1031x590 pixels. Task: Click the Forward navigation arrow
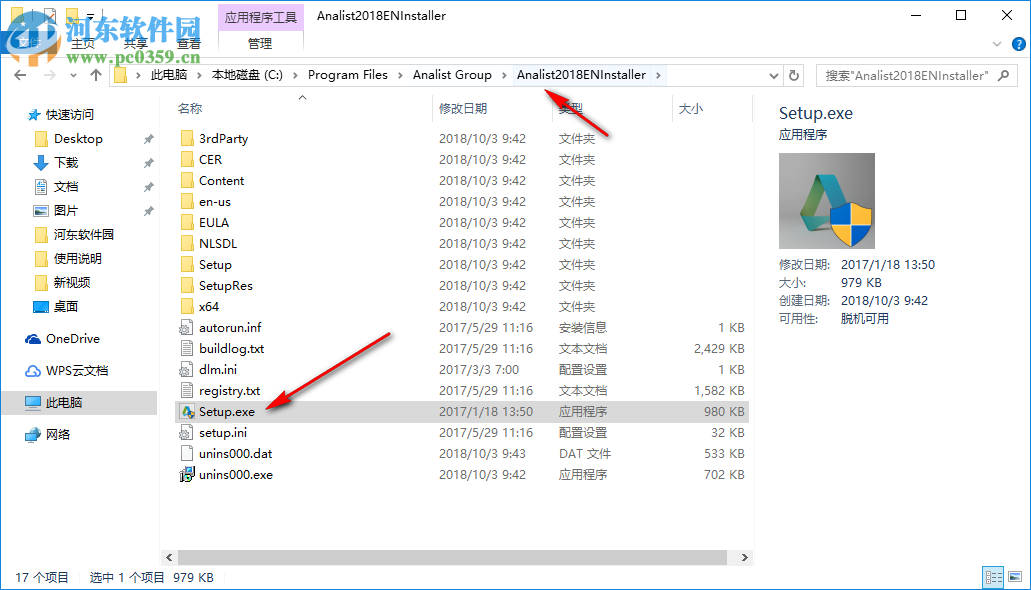click(49, 75)
